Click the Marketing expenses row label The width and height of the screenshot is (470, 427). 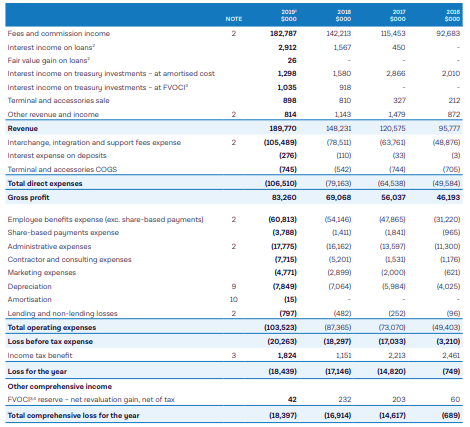42,273
